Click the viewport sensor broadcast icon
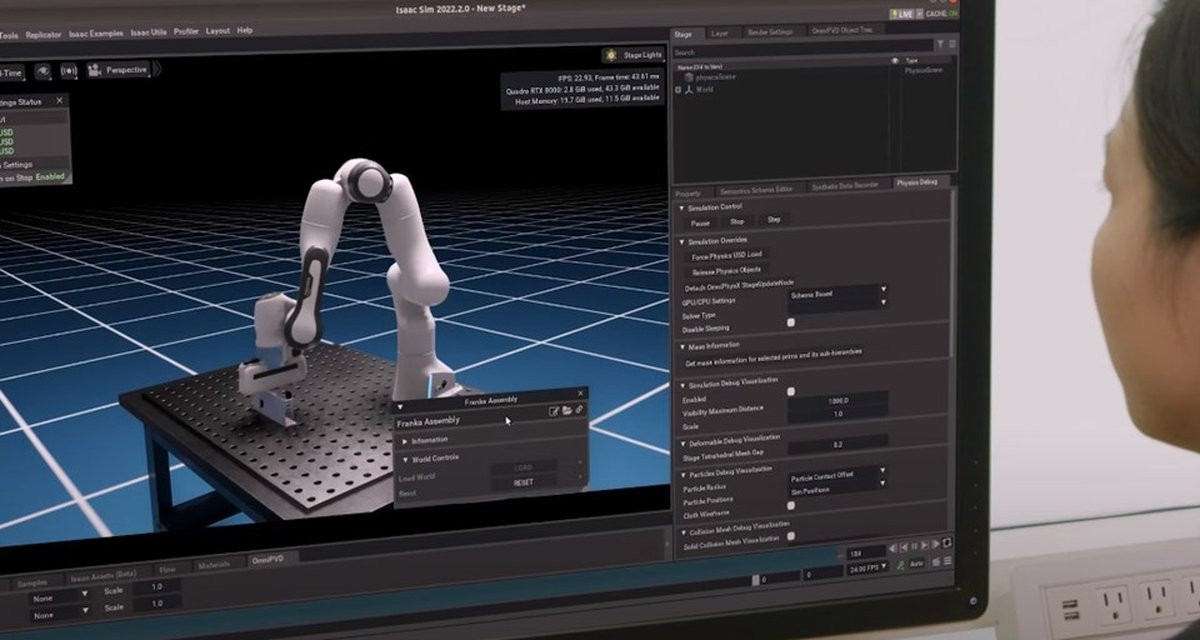Viewport: 1200px width, 640px height. click(69, 71)
